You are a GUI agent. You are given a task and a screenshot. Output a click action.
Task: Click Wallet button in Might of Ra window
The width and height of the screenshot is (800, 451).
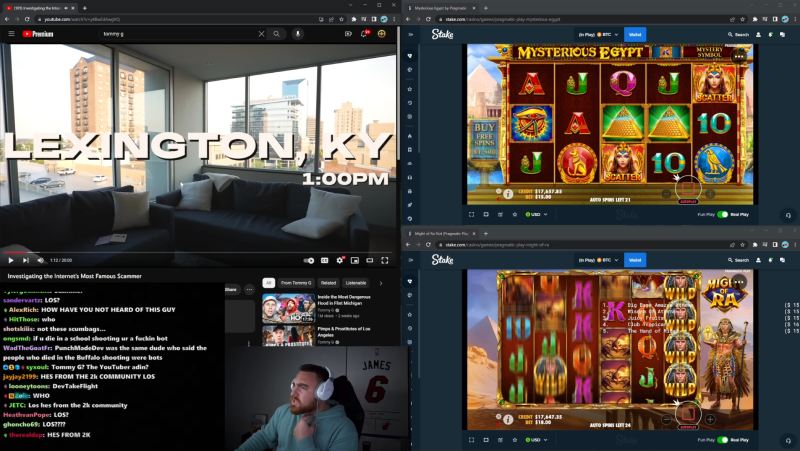635,260
